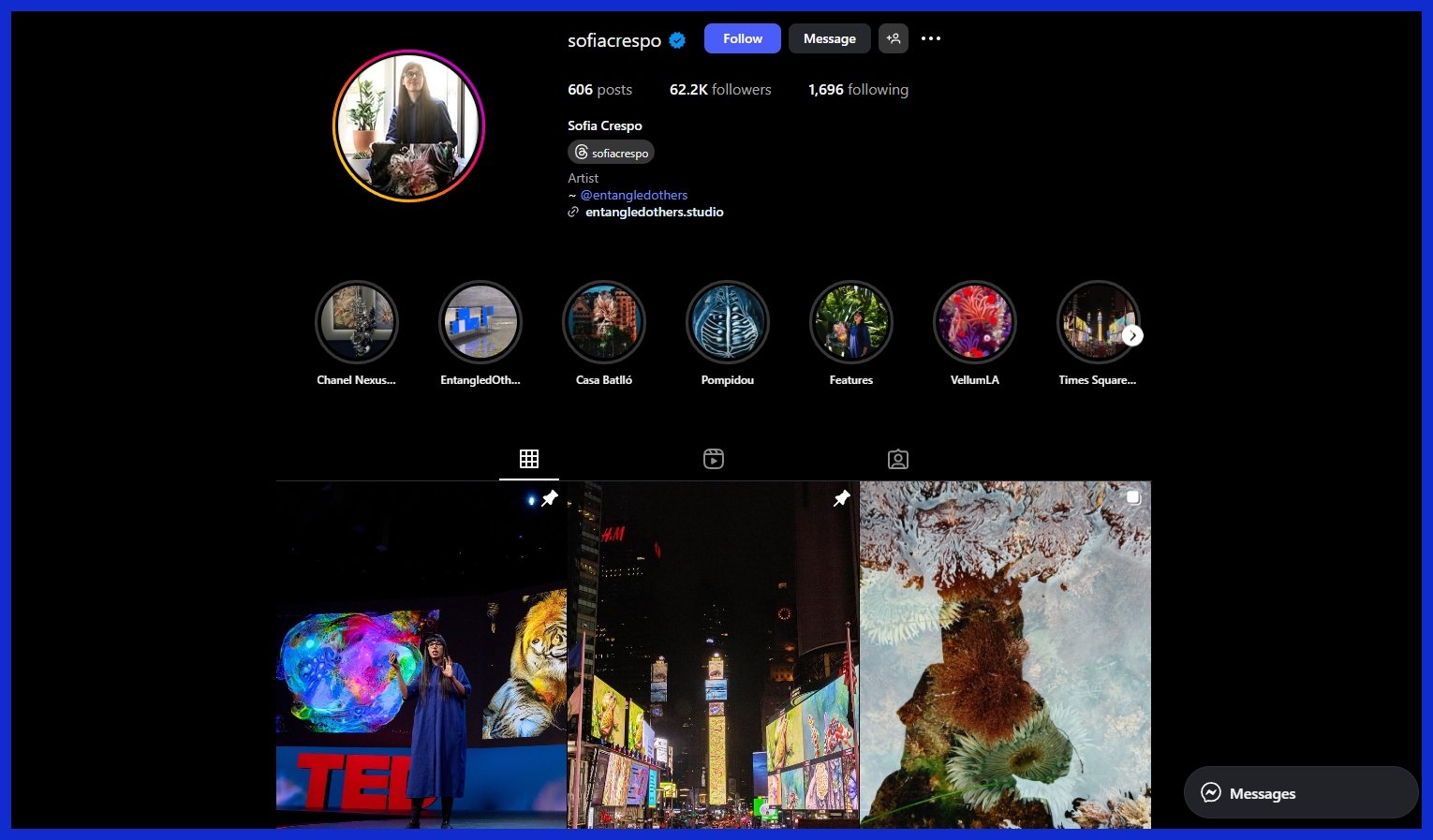Viewport: 1433px width, 840px height.
Task: Open the profile picture story
Action: point(408,126)
